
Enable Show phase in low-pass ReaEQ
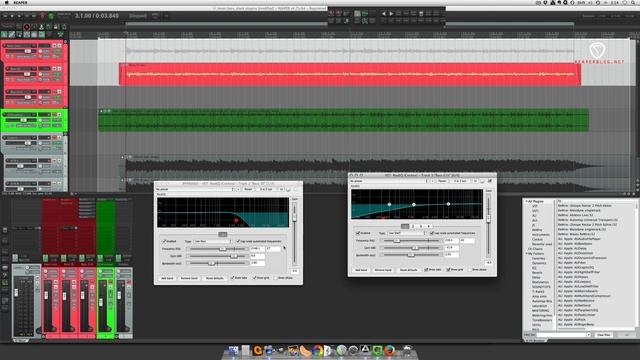[x=276, y=278]
